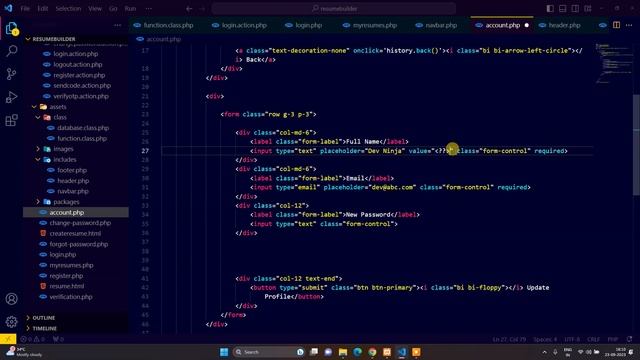
Task: Click unsaved dot on account.php tab
Action: [527, 25]
